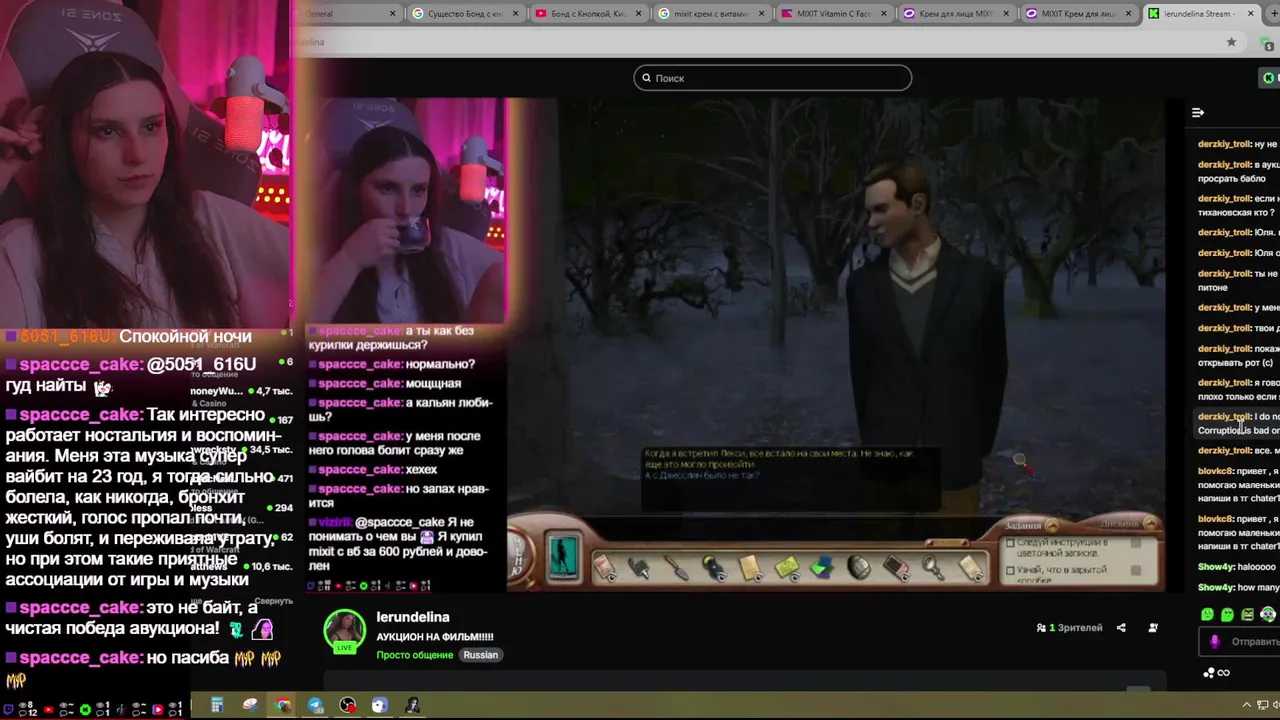Click the blovkc8 username in chat
The height and width of the screenshot is (720, 1280).
tap(1216, 471)
